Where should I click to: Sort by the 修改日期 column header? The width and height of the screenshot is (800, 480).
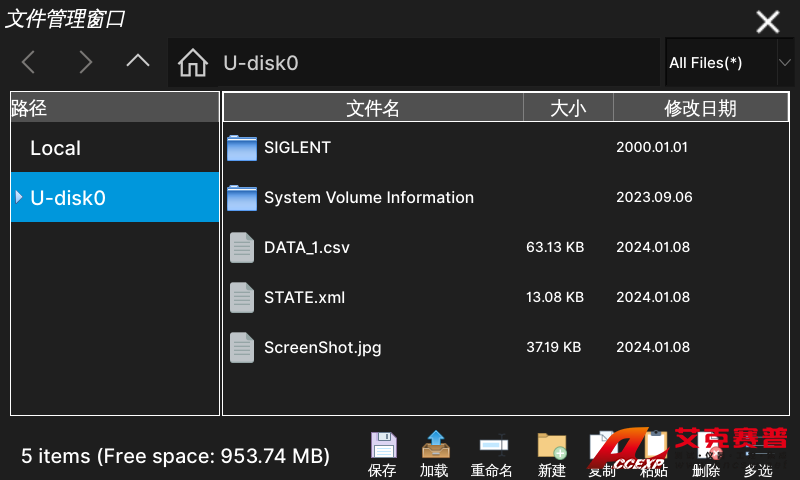point(700,108)
